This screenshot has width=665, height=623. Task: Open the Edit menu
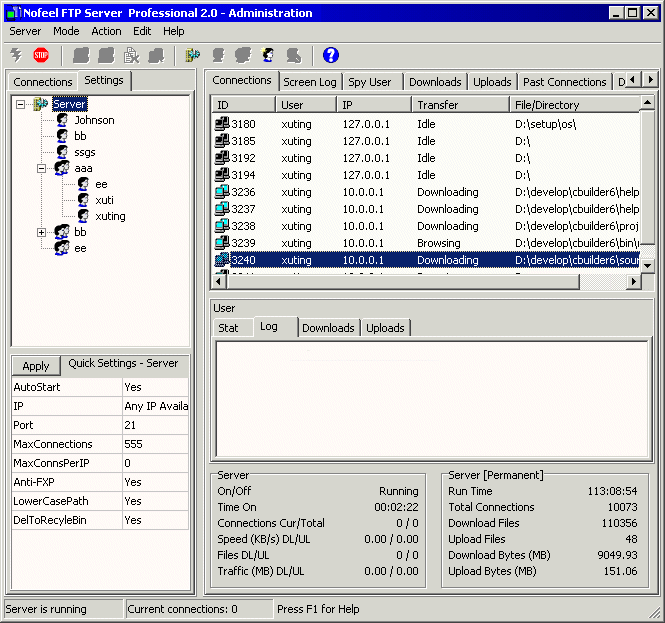(142, 31)
